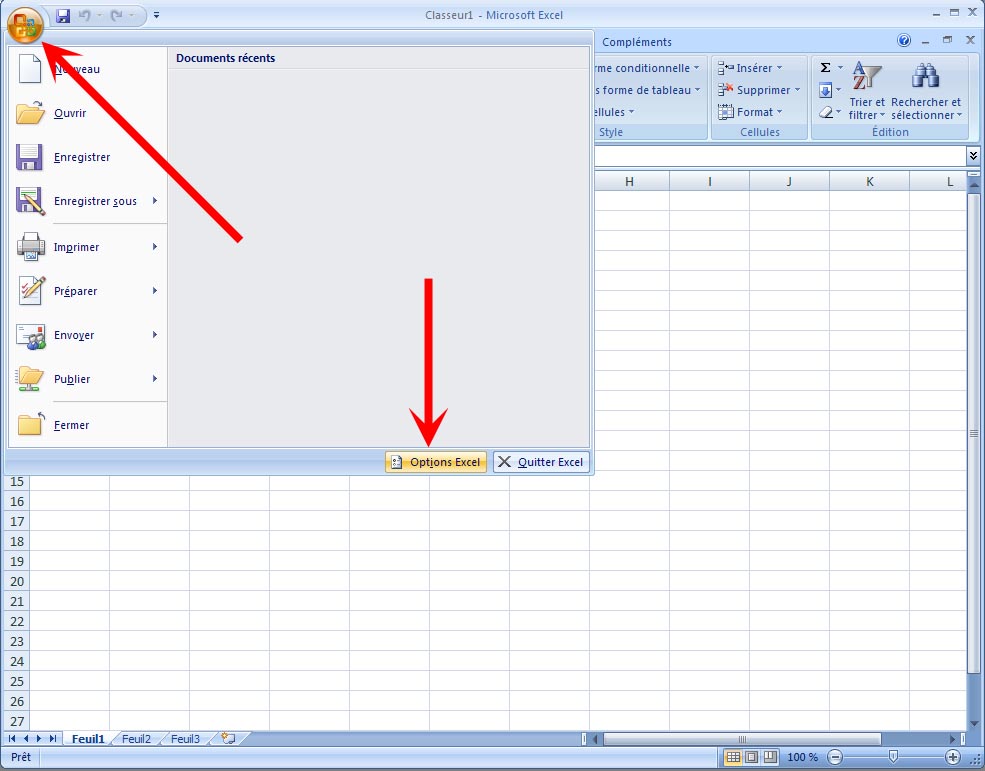Select row 15 header
This screenshot has height=771, width=985.
[17, 482]
